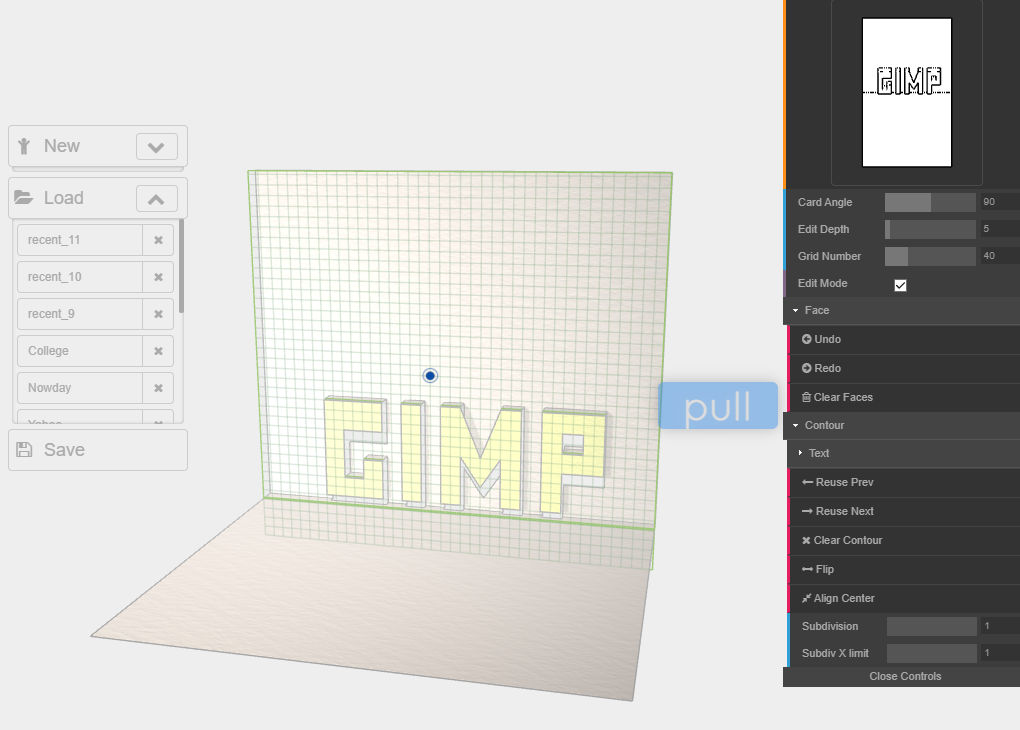Load the College card
Screen dimensions: 1020x730
(x=80, y=351)
